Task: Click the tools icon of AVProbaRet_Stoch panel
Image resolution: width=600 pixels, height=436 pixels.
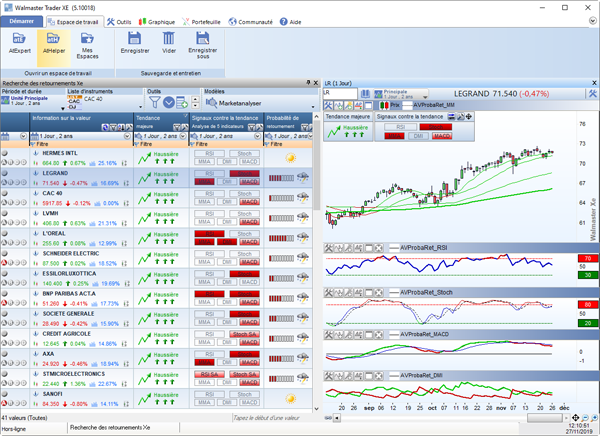Action: tap(329, 292)
